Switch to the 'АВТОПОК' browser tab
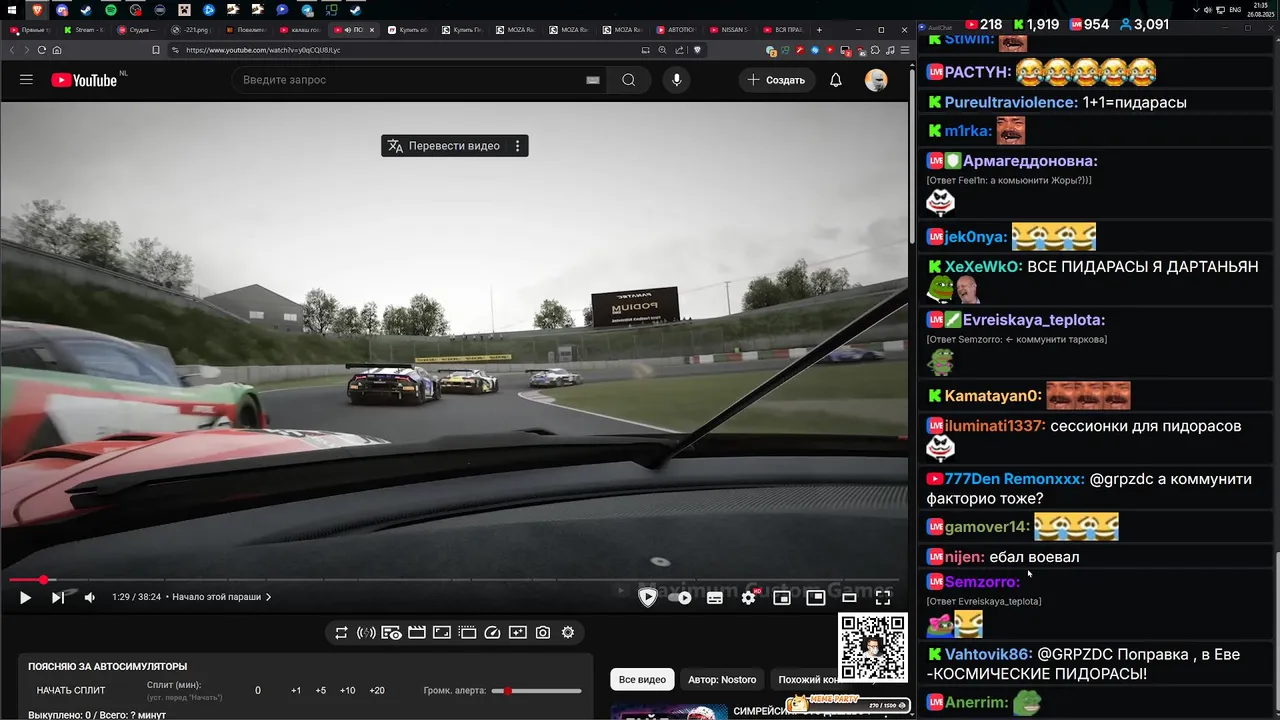This screenshot has height=720, width=1280. 676,30
